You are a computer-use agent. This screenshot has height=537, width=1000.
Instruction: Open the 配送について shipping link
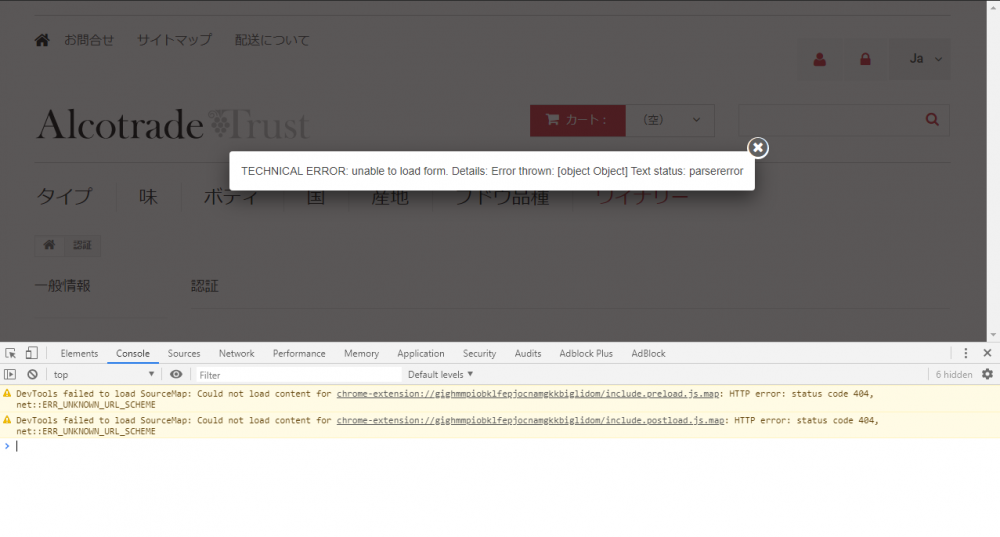272,40
